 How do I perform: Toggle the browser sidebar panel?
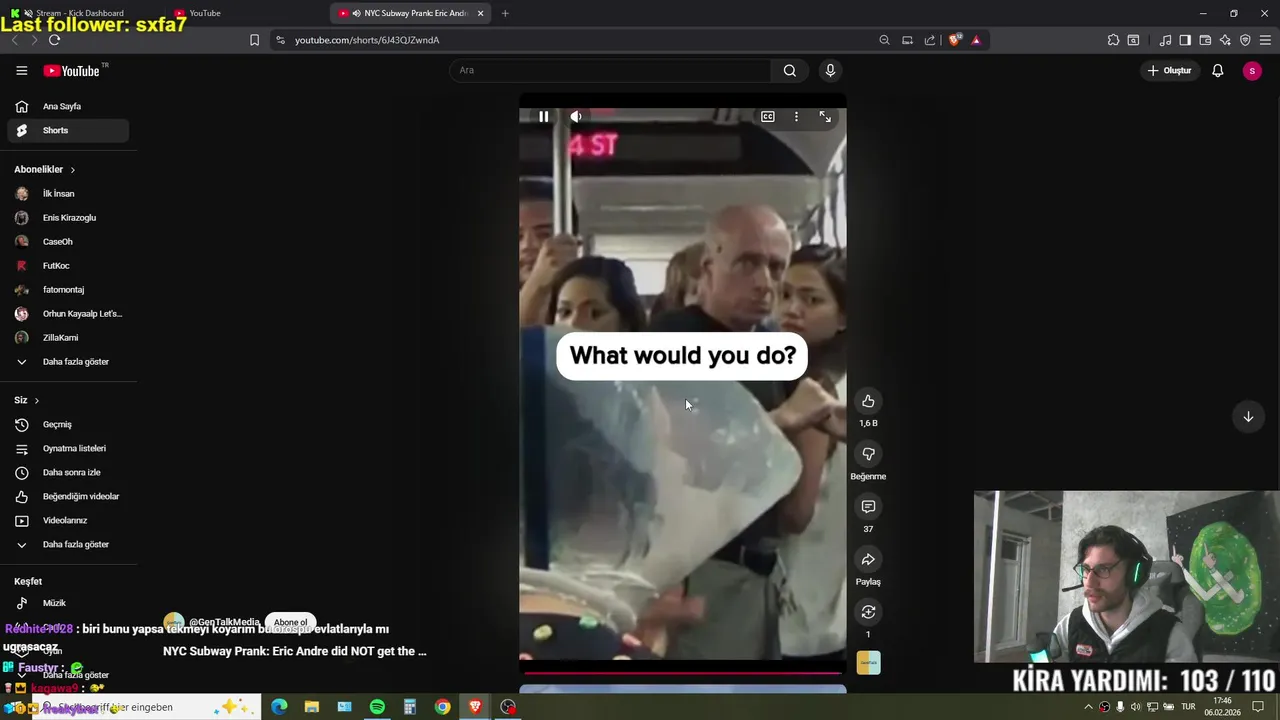click(1185, 40)
